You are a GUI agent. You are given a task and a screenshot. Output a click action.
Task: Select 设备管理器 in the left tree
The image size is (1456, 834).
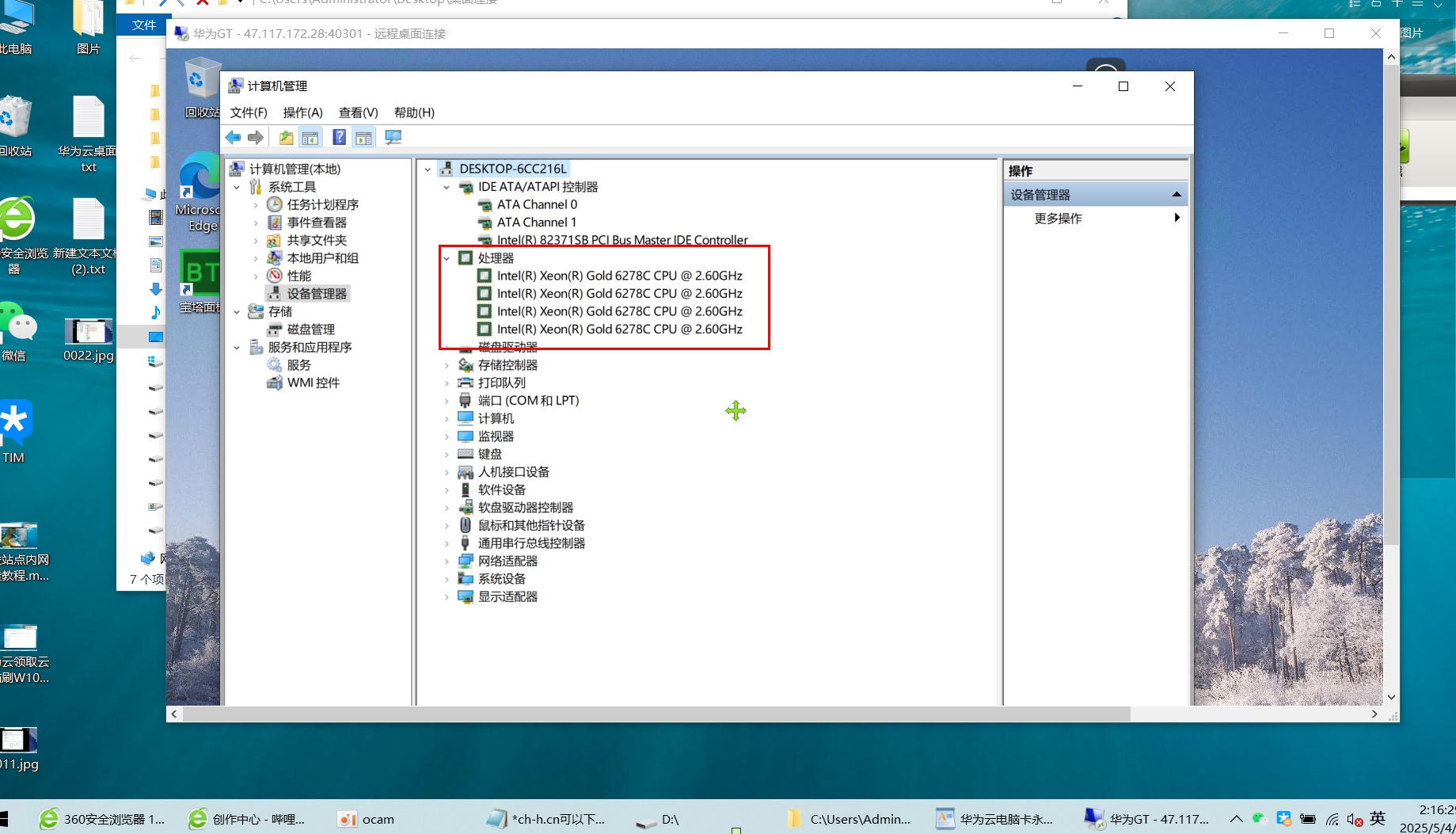[317, 294]
